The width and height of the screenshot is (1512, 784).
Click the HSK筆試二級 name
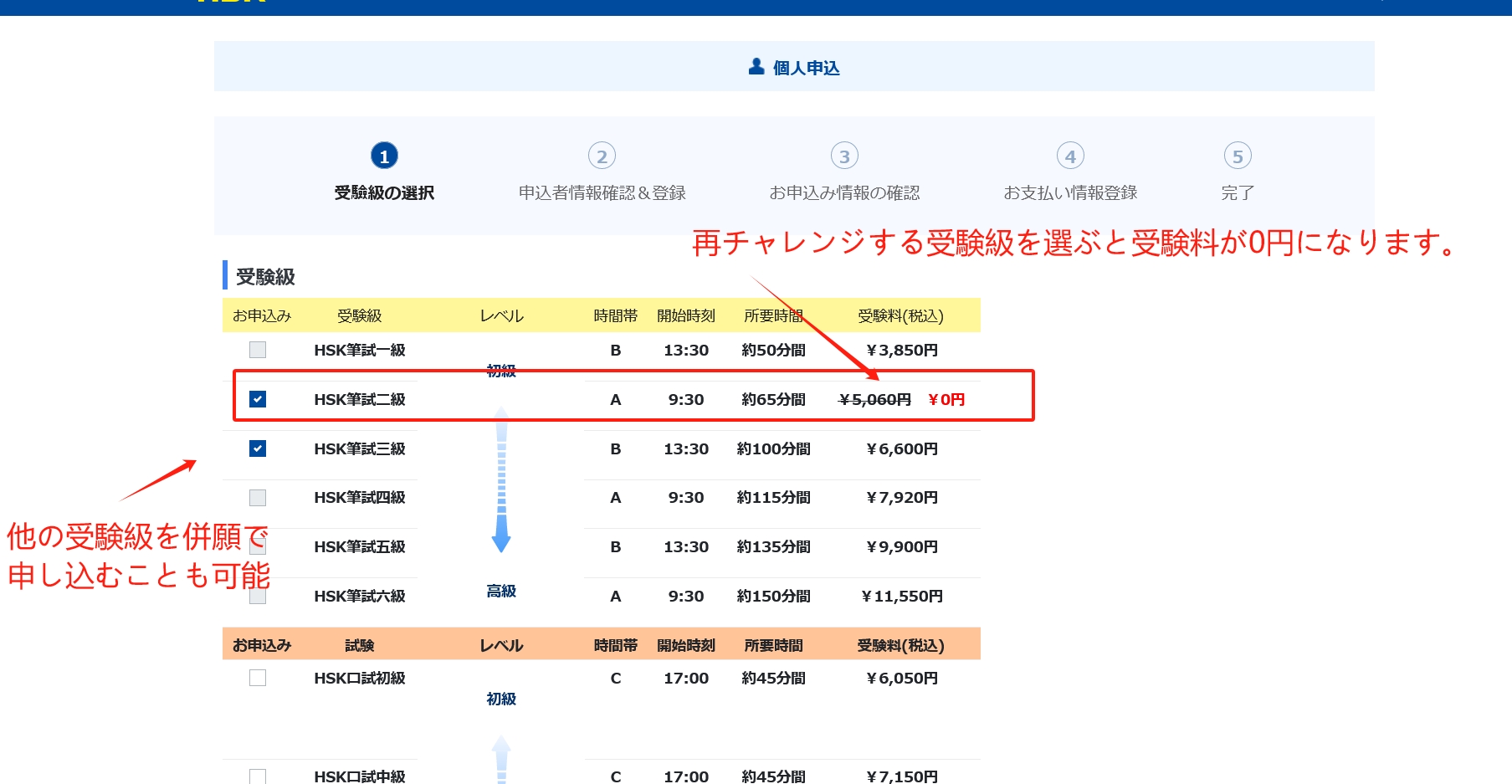(x=360, y=399)
